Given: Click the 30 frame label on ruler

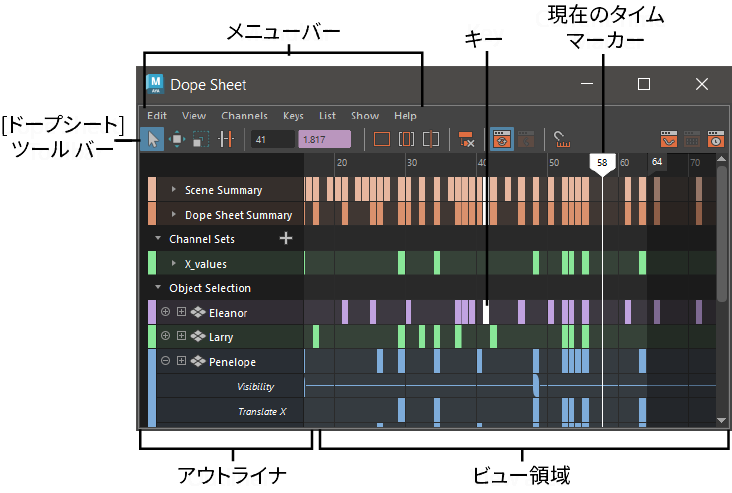Looking at the screenshot, I should click(x=412, y=162).
